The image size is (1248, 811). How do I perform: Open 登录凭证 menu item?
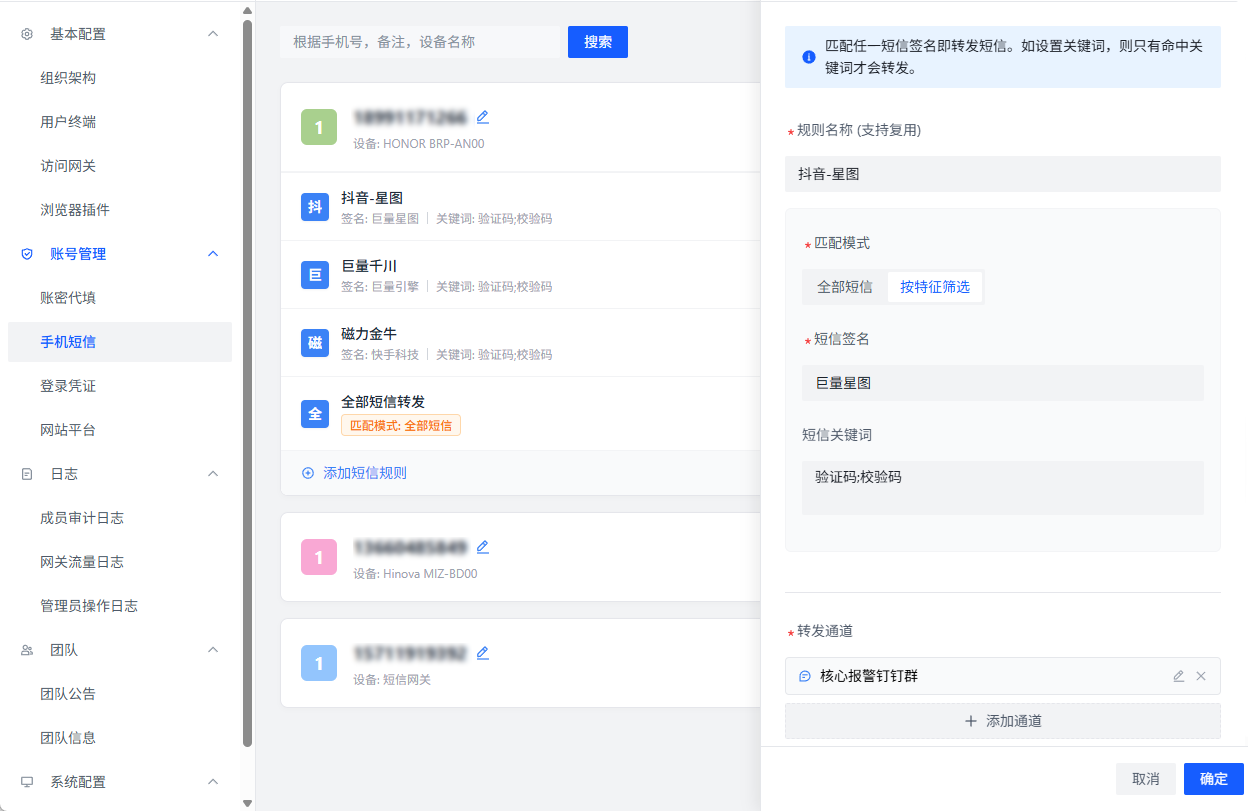pos(120,386)
